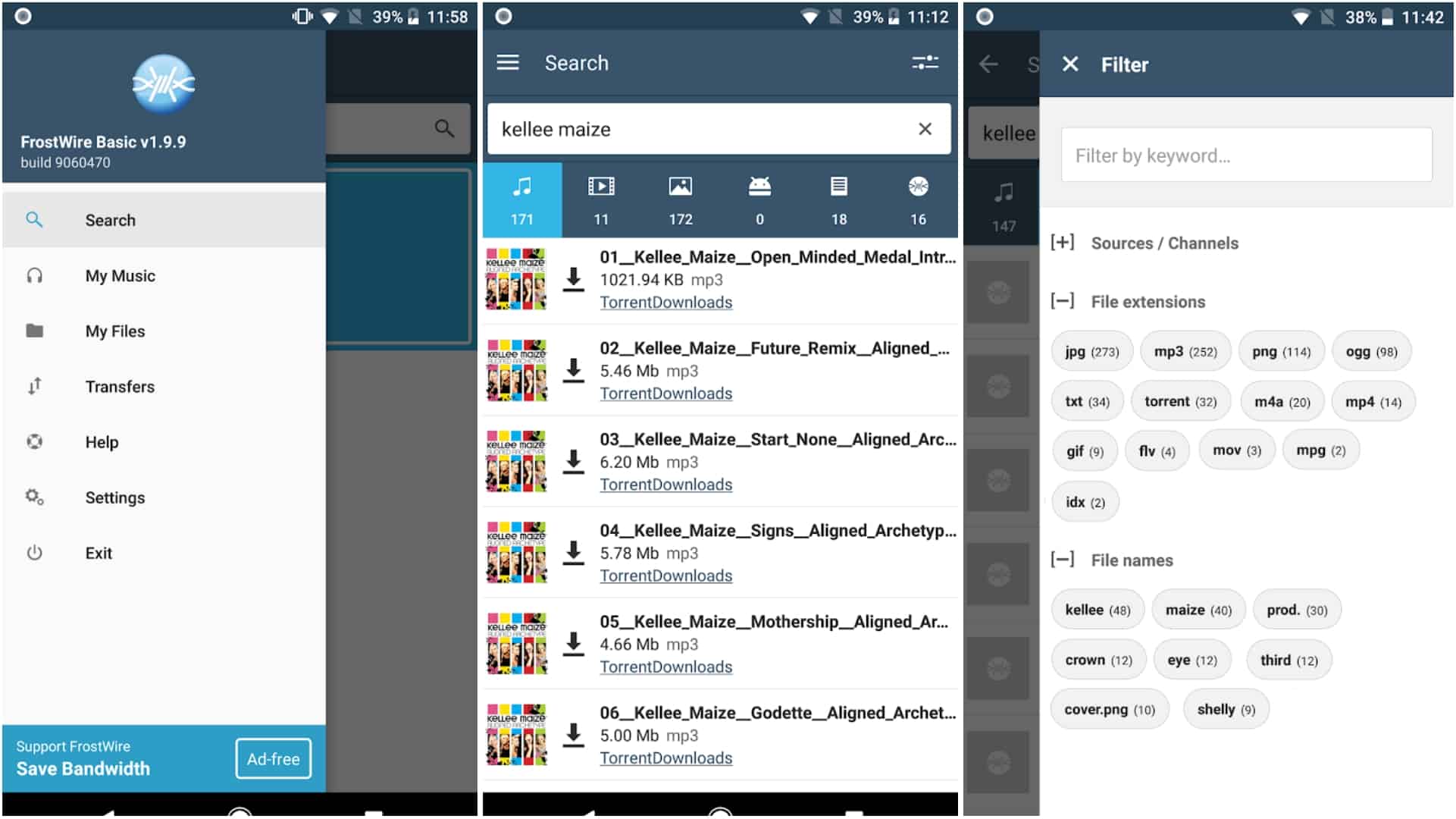Click the FrostWire logo in drawer
This screenshot has height=819, width=1456.
click(x=163, y=83)
